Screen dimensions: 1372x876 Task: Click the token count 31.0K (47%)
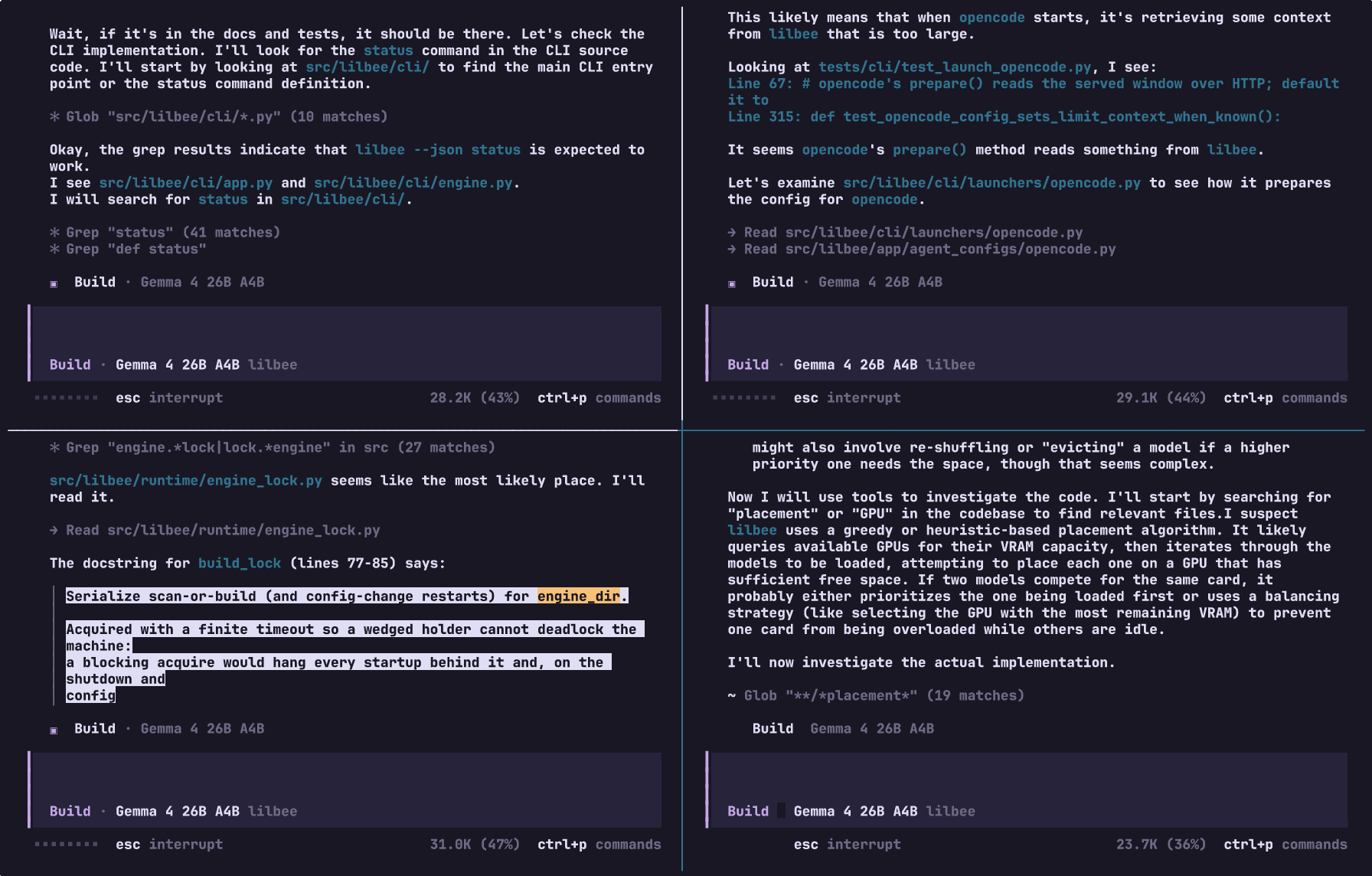click(x=475, y=844)
